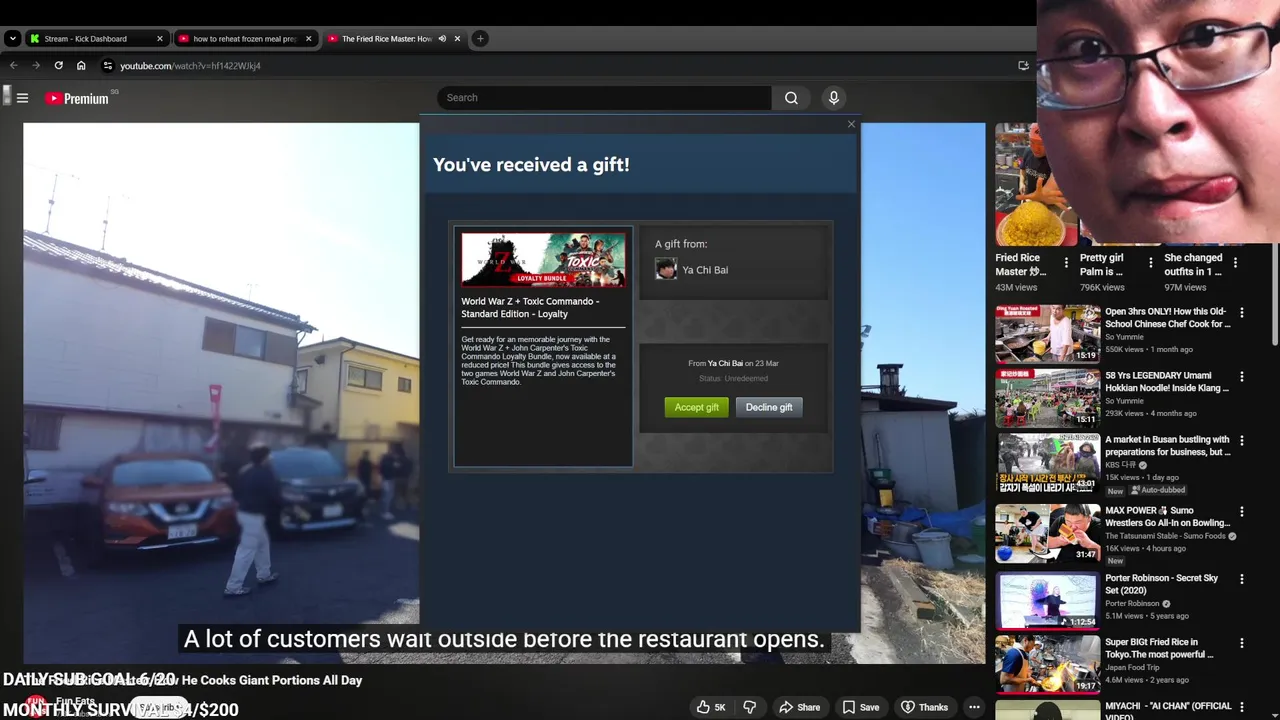Send Thanks to the creator

(924, 707)
